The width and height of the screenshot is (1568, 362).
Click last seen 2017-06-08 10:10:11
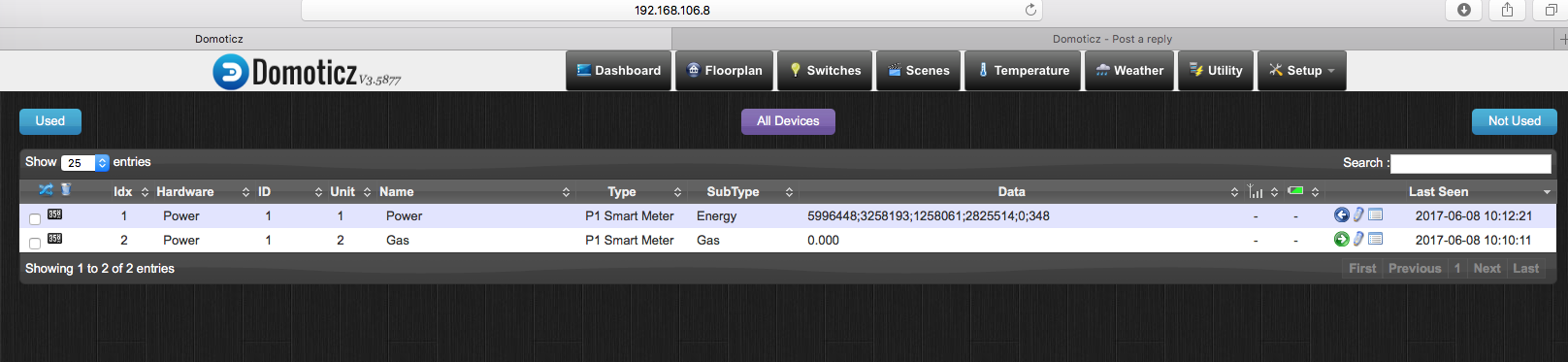pos(1474,240)
